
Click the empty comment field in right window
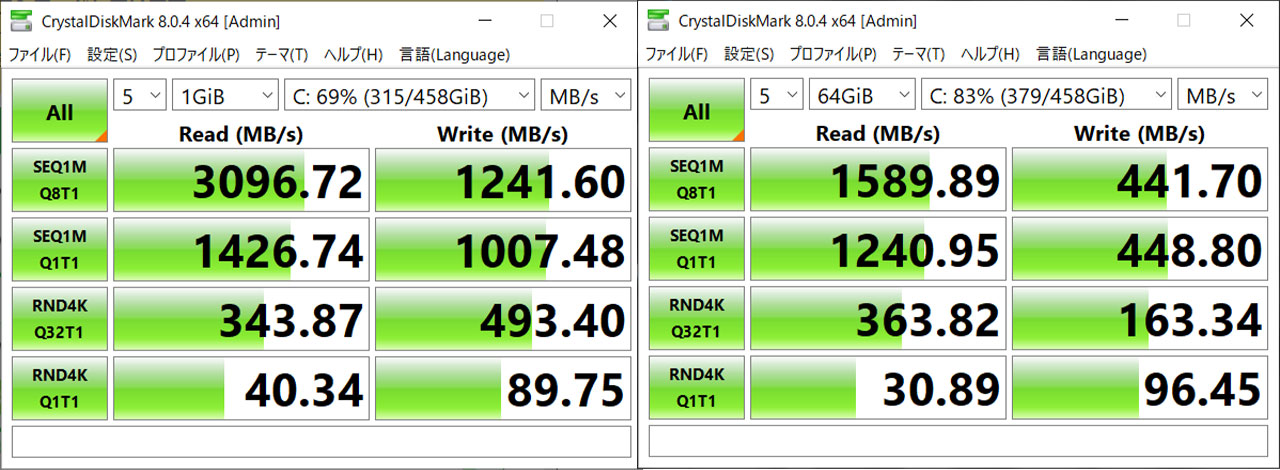[x=958, y=441]
